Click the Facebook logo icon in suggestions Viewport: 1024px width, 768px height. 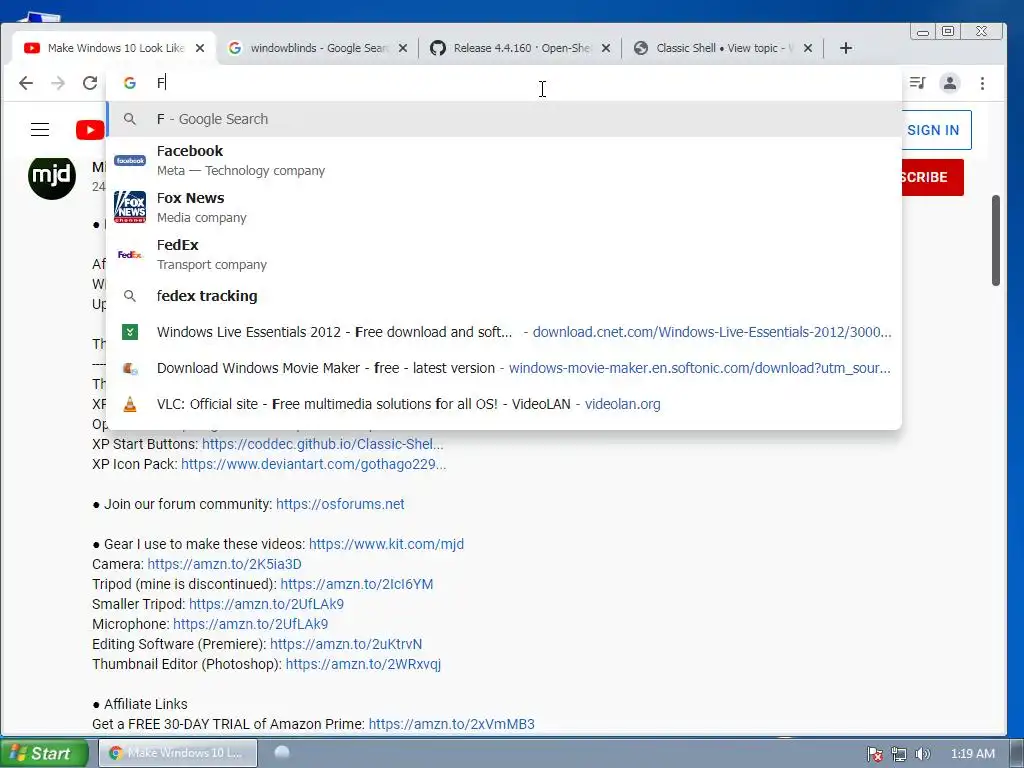click(130, 160)
